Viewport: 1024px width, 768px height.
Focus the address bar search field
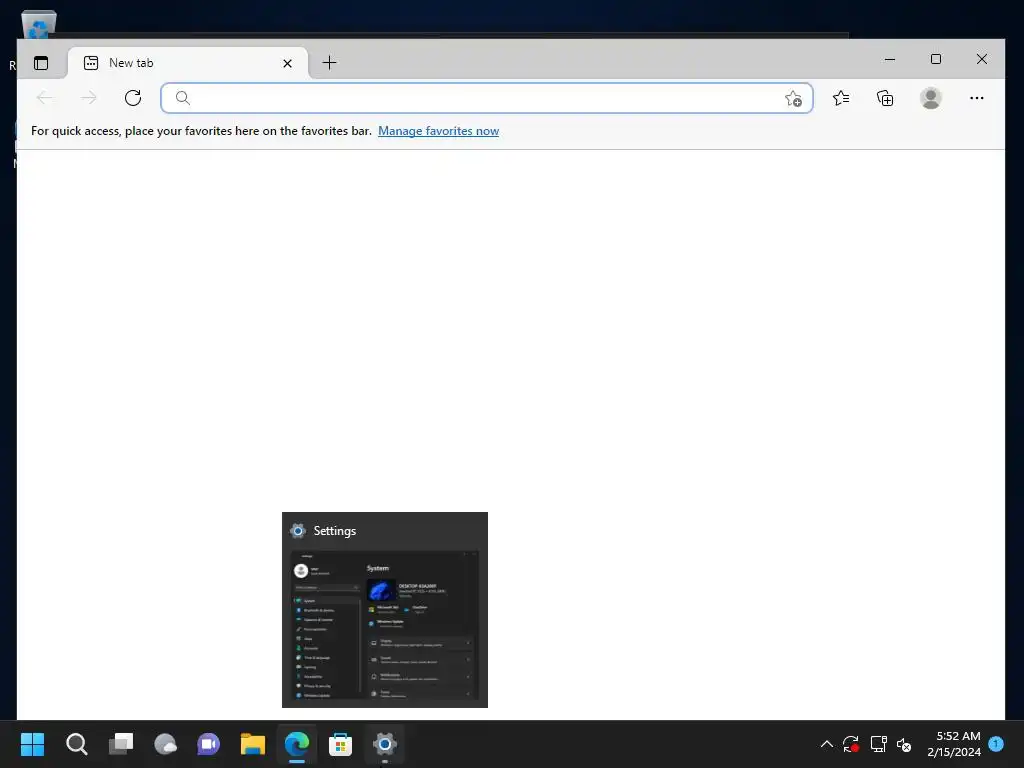pos(487,98)
